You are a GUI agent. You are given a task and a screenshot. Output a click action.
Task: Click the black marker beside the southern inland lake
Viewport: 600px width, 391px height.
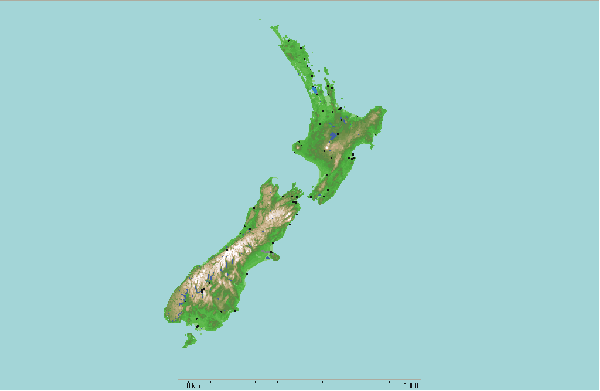[203, 292]
